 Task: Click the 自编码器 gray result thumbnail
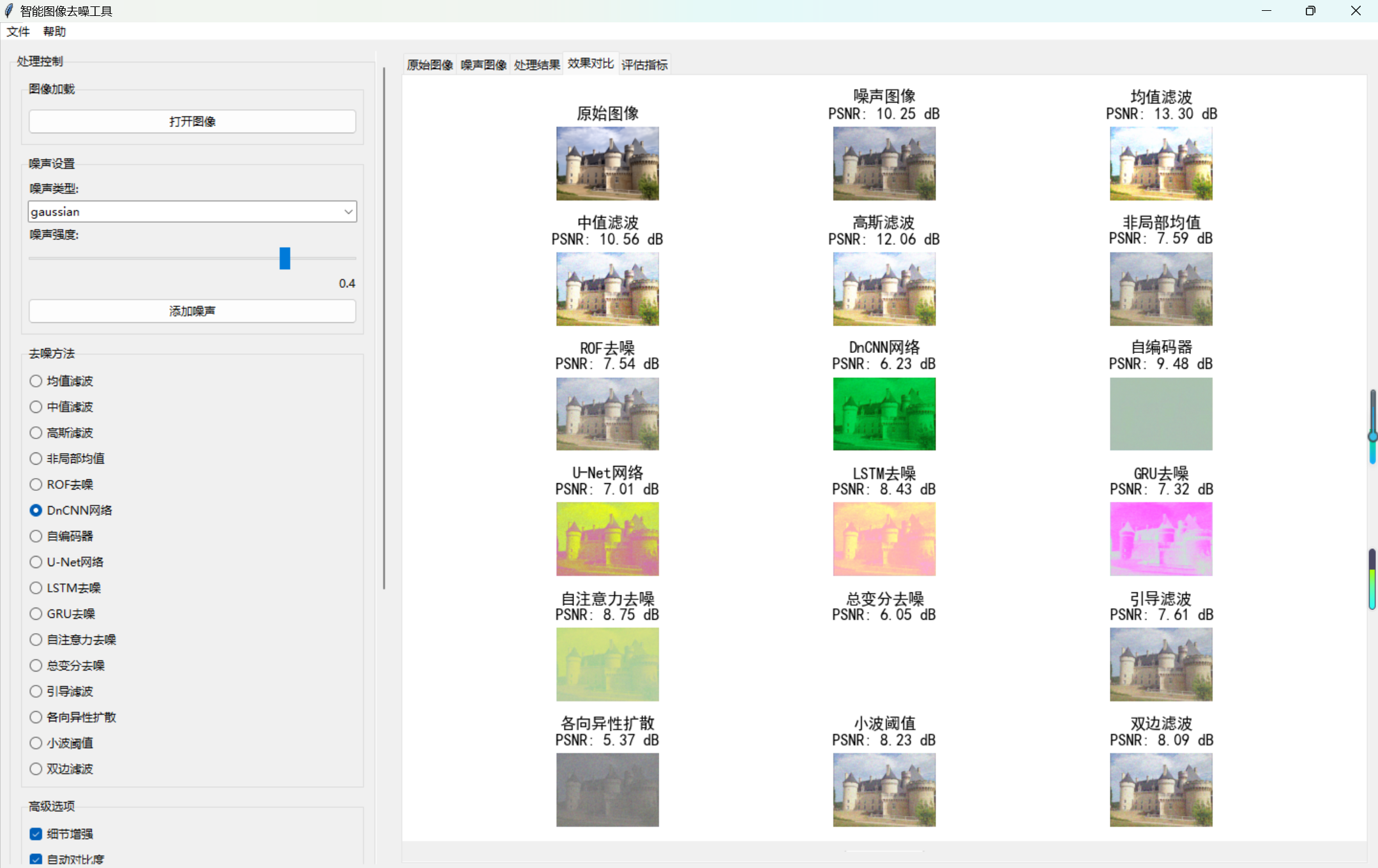(1160, 414)
